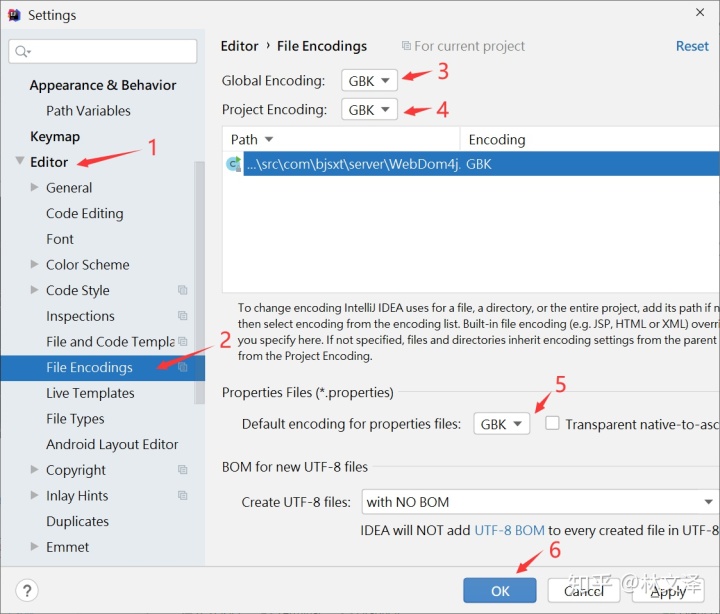Open the Keymap settings page
720x614 pixels.
click(x=55, y=136)
